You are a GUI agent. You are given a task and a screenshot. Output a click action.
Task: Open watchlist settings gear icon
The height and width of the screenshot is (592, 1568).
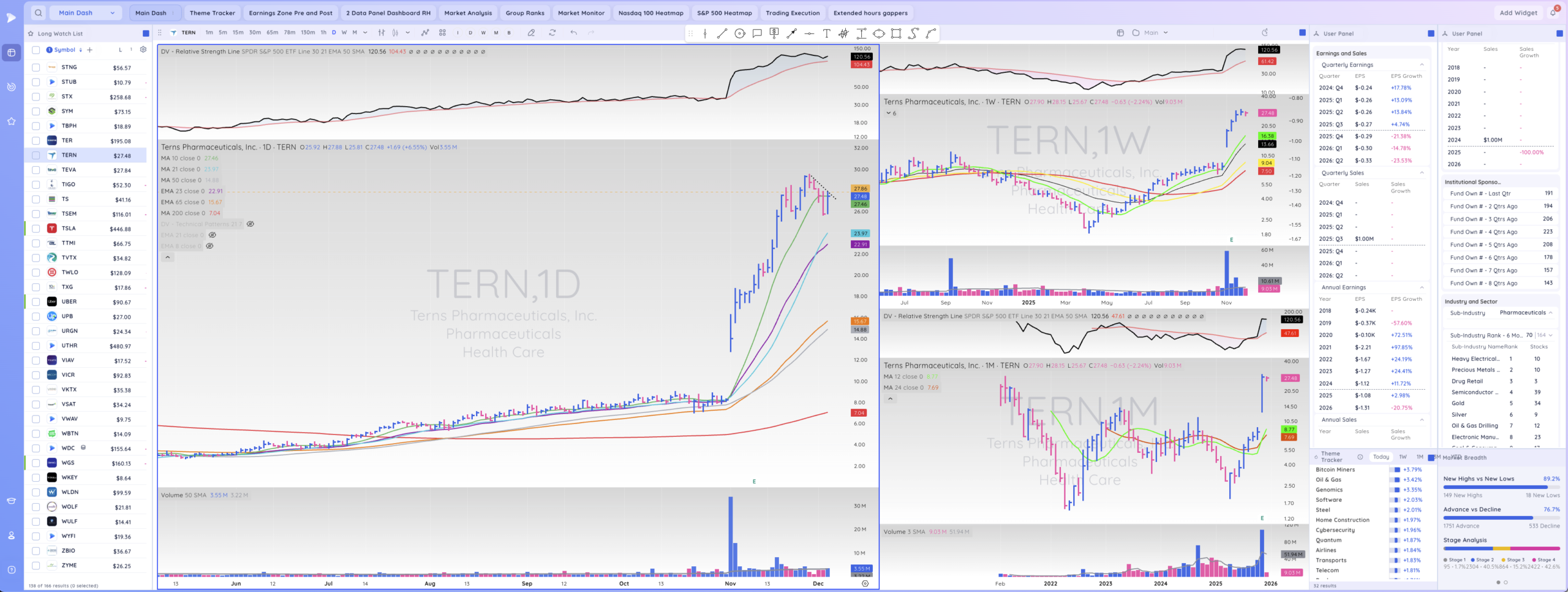pyautogui.click(x=143, y=50)
